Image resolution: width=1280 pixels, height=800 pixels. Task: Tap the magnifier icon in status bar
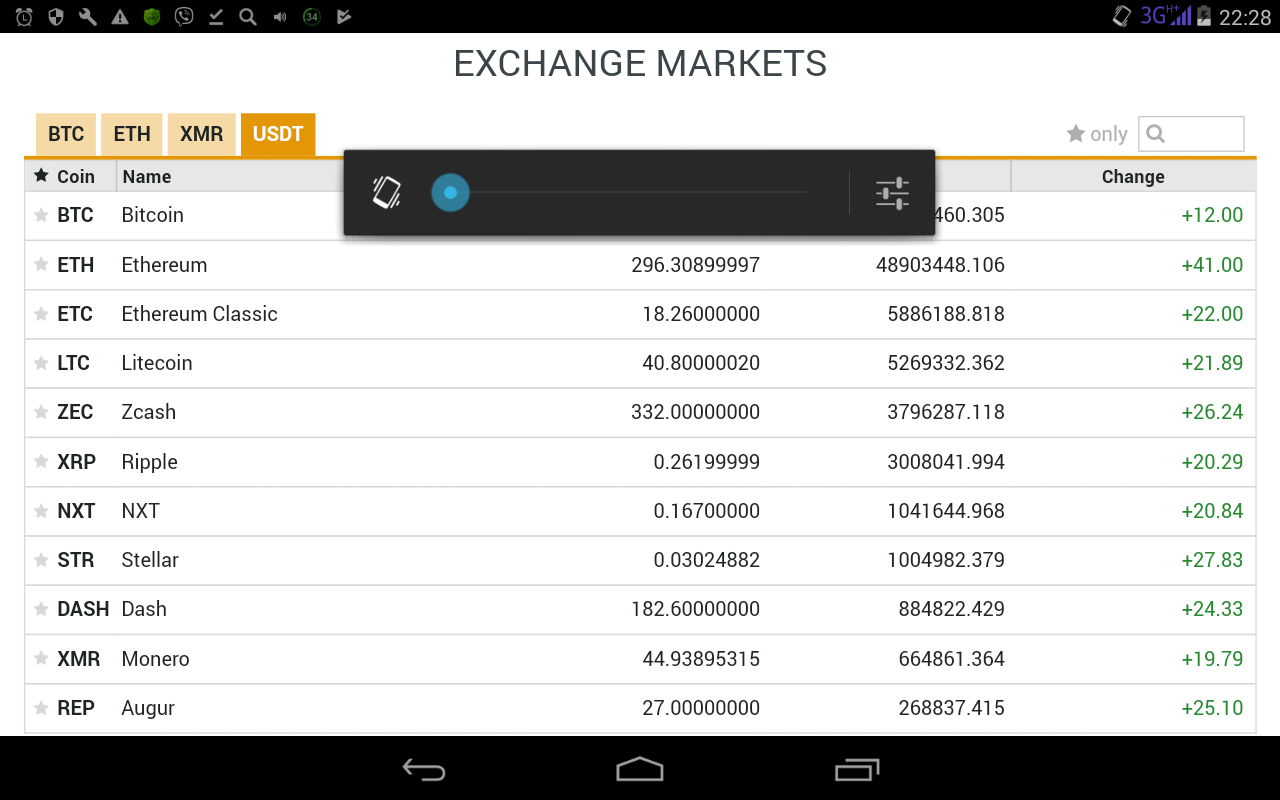tap(248, 17)
